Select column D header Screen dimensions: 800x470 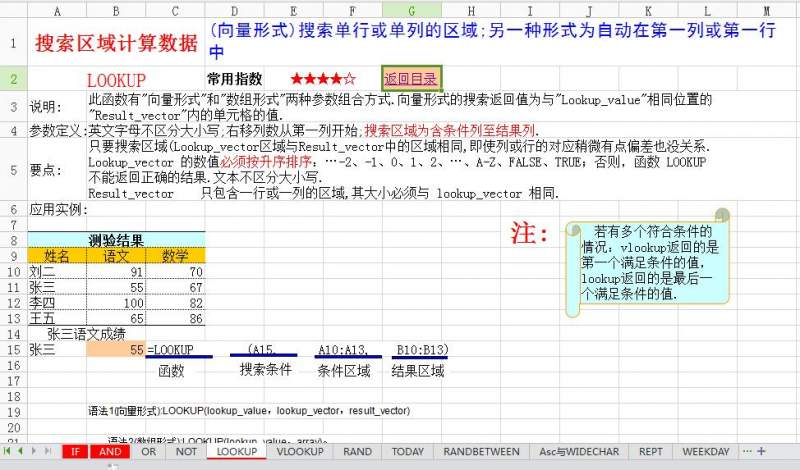pyautogui.click(x=234, y=11)
